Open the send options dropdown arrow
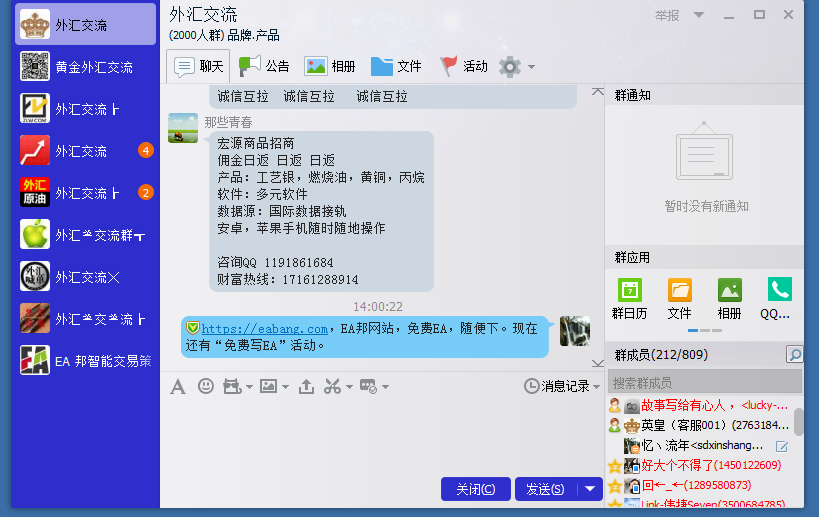Screen dimensions: 819x517 (x=590, y=489)
